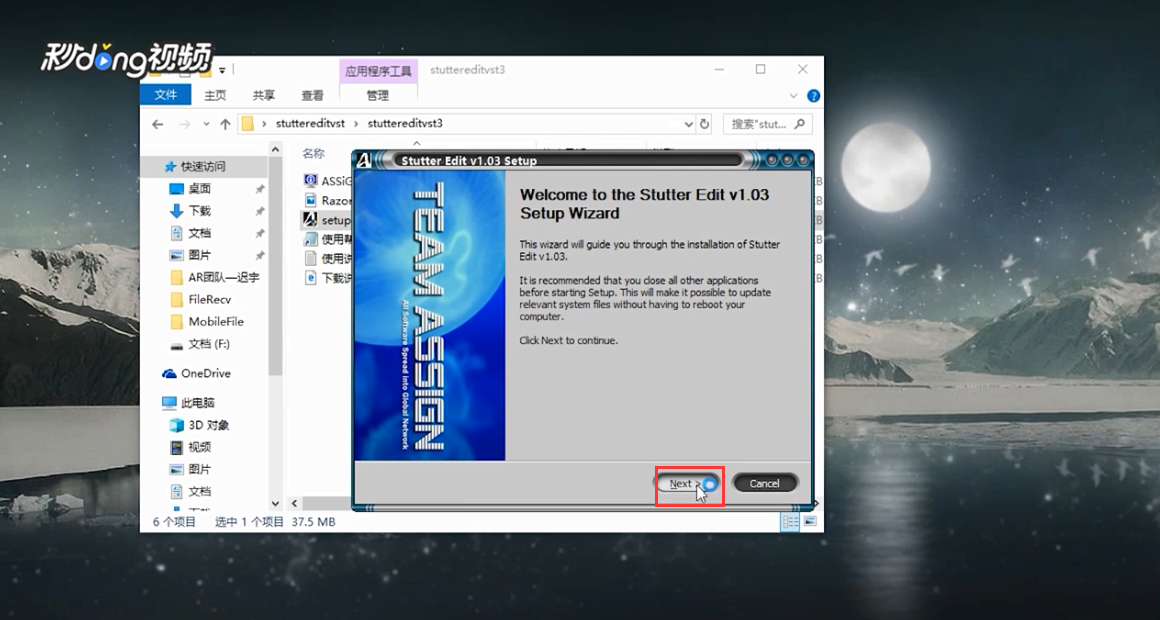Click the pin icon beside 下载
The height and width of the screenshot is (620, 1160).
click(260, 212)
